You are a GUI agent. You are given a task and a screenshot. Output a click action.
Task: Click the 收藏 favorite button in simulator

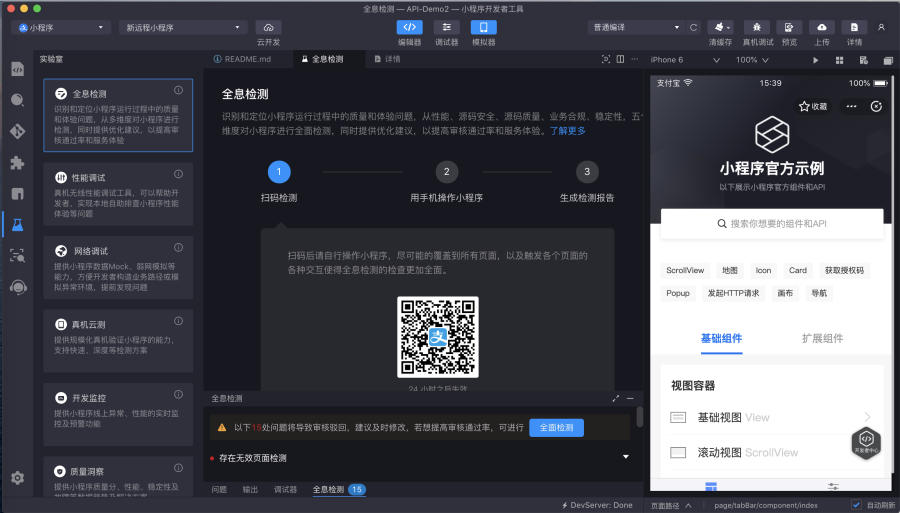point(813,106)
